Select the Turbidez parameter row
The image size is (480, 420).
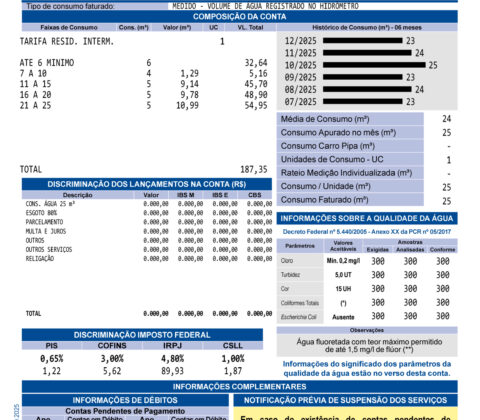(367, 275)
